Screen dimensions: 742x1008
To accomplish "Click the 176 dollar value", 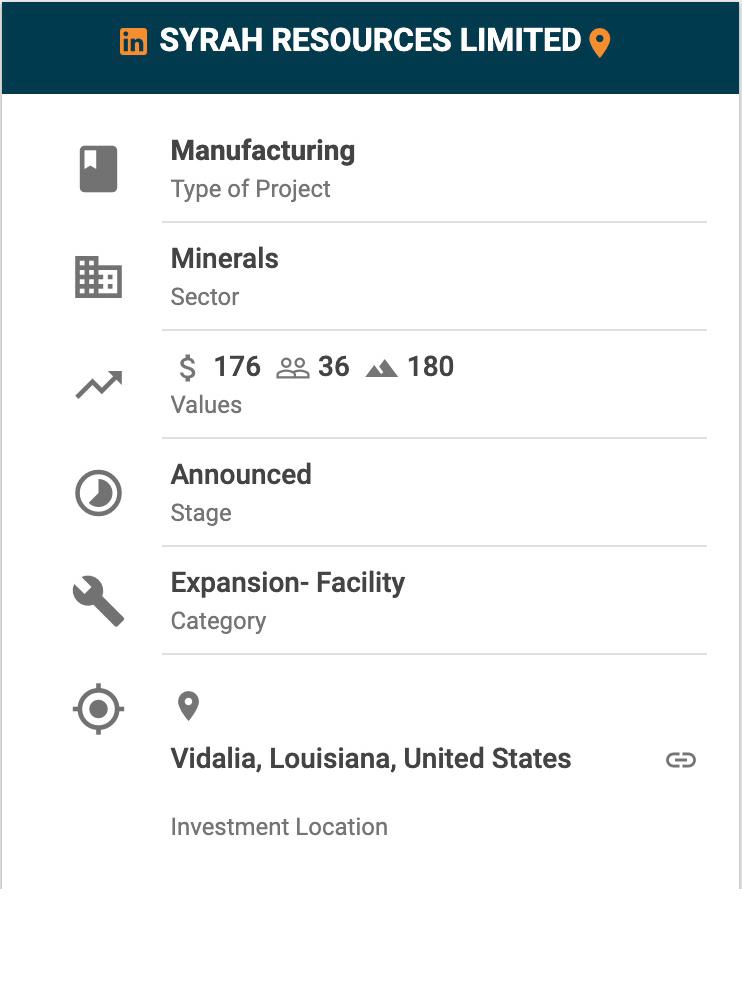I will click(237, 367).
